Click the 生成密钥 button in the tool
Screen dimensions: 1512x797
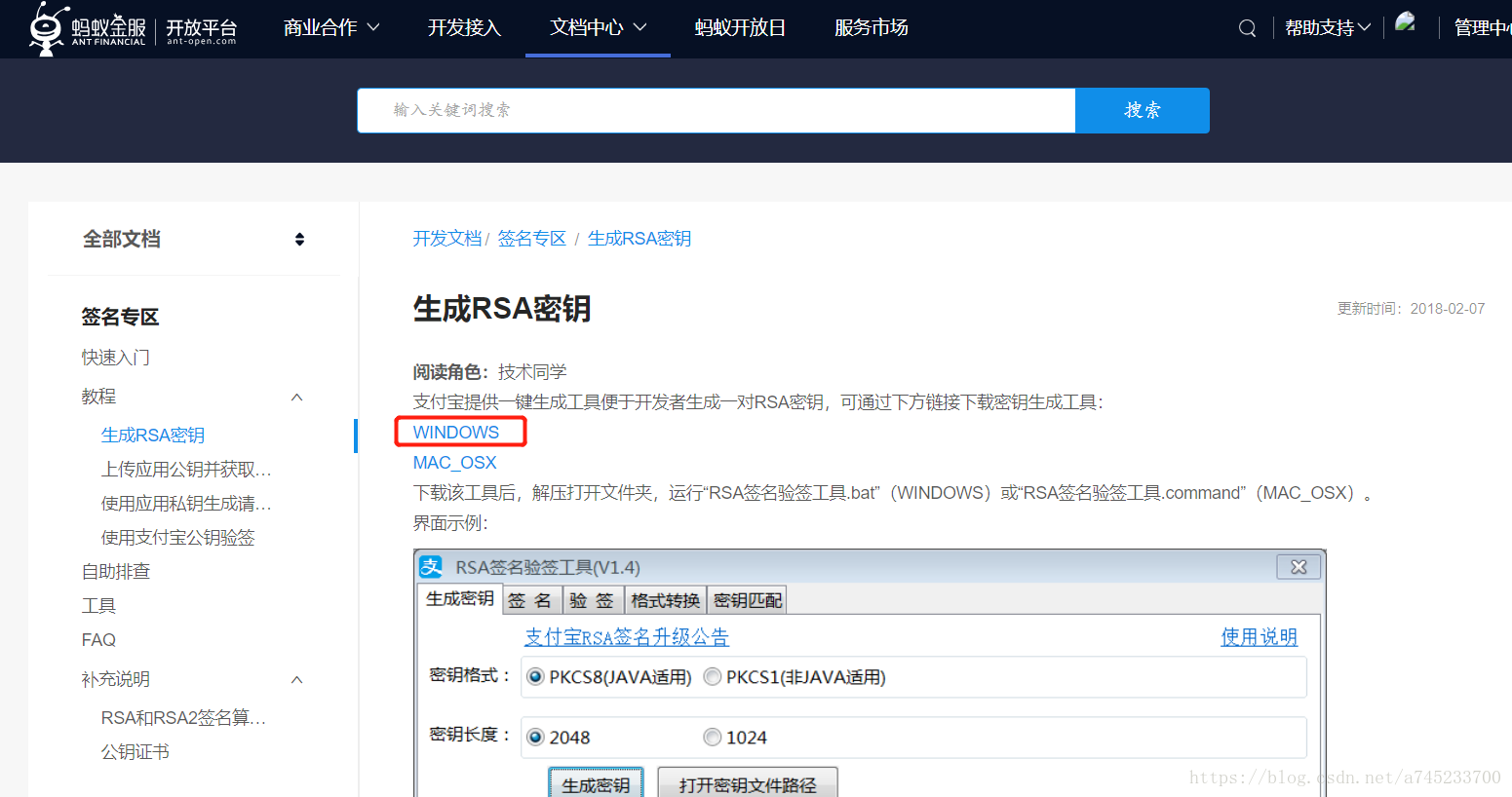point(596,784)
